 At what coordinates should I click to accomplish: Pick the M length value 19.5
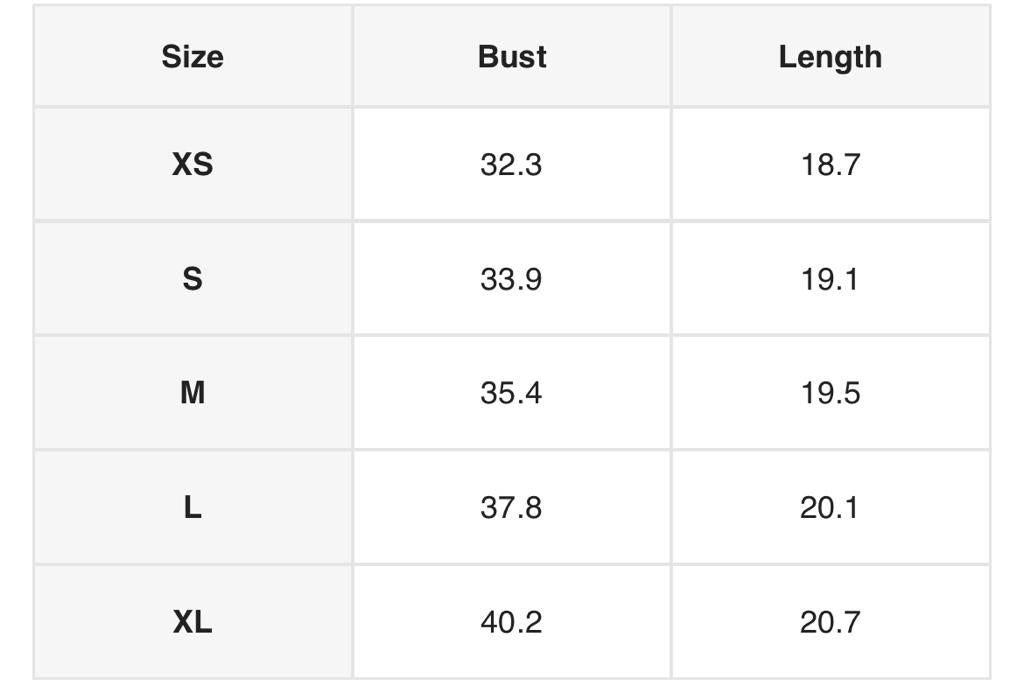[x=830, y=393]
